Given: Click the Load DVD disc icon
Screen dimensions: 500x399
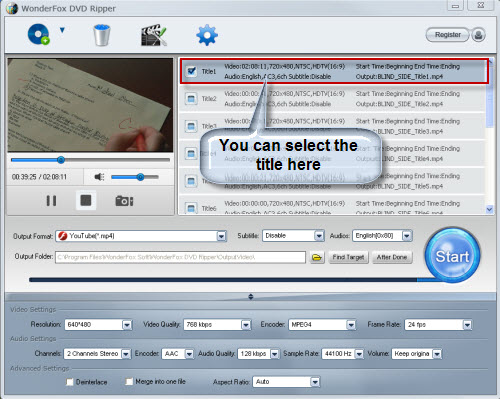Looking at the screenshot, I should pos(39,34).
